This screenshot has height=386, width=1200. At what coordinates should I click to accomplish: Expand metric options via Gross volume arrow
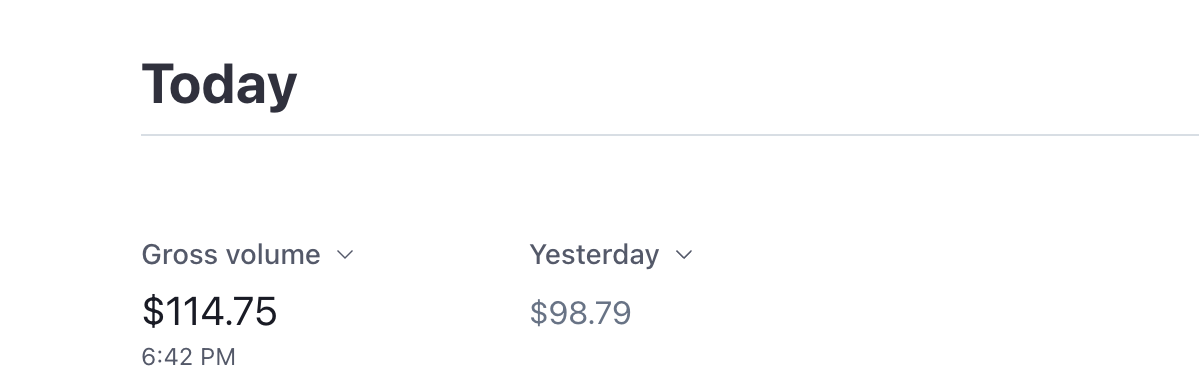click(345, 255)
